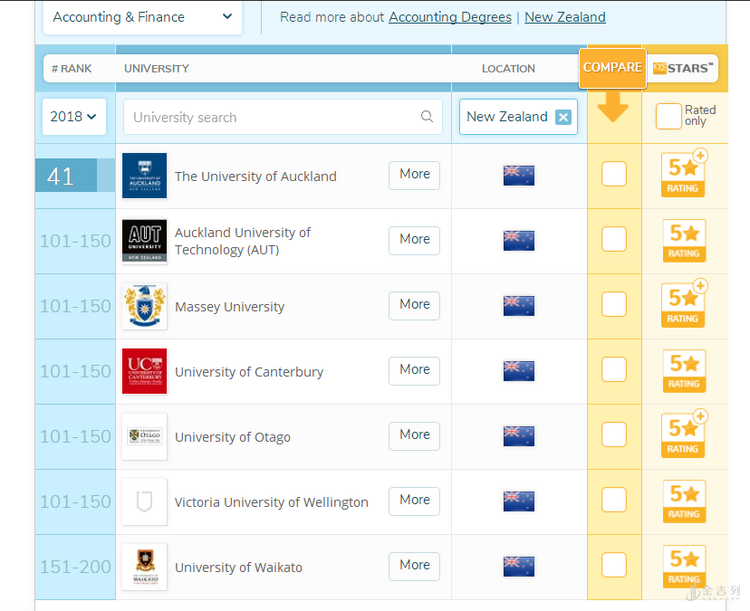The height and width of the screenshot is (611, 750).
Task: Click the magnifier icon in University search
Action: point(427,116)
